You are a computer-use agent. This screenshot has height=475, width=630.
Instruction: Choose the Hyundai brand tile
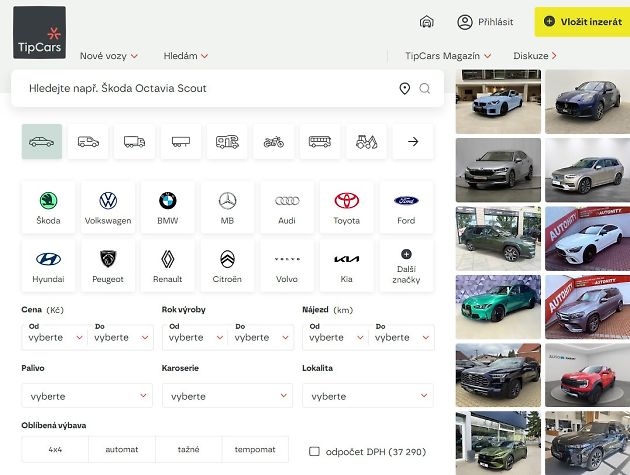(48, 266)
